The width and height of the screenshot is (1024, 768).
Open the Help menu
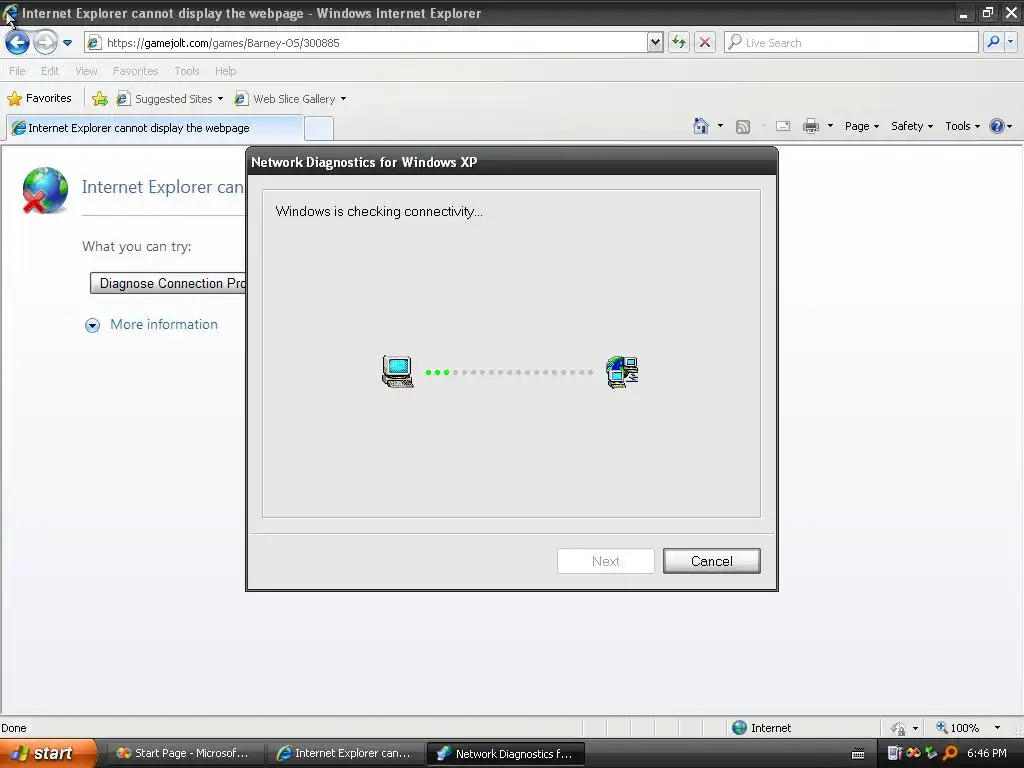[225, 71]
